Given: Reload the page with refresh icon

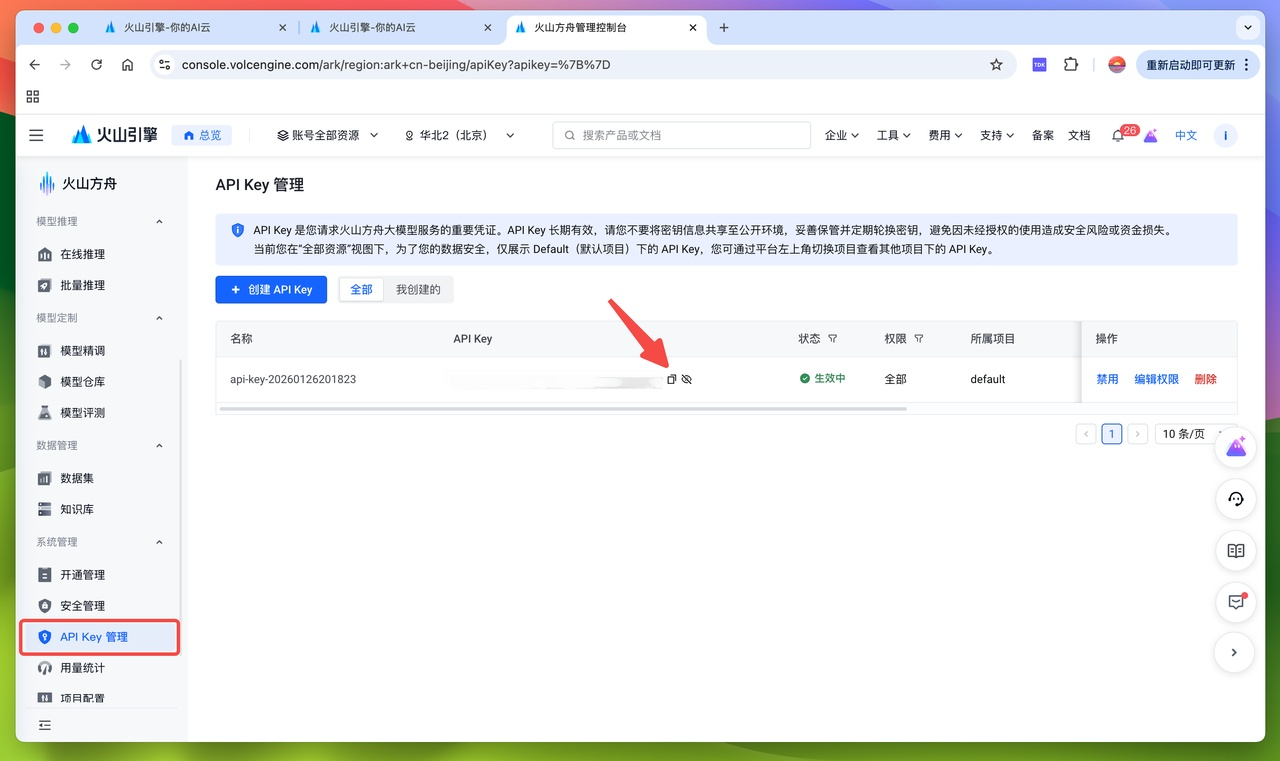Looking at the screenshot, I should tap(96, 64).
